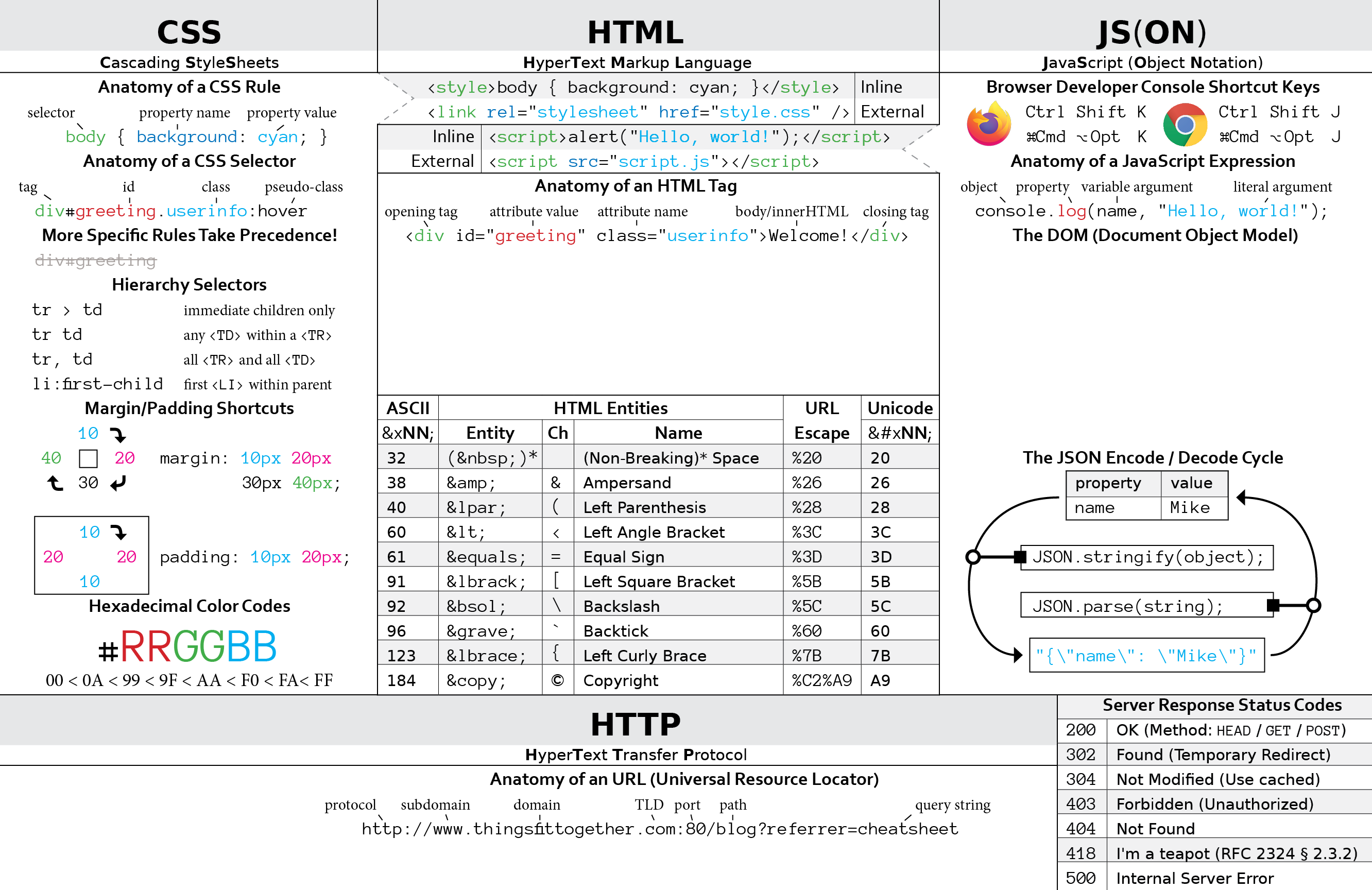Click 'Forbidden (Unauthorized)' description
Screen dimensions: 1372x890
point(1214,805)
